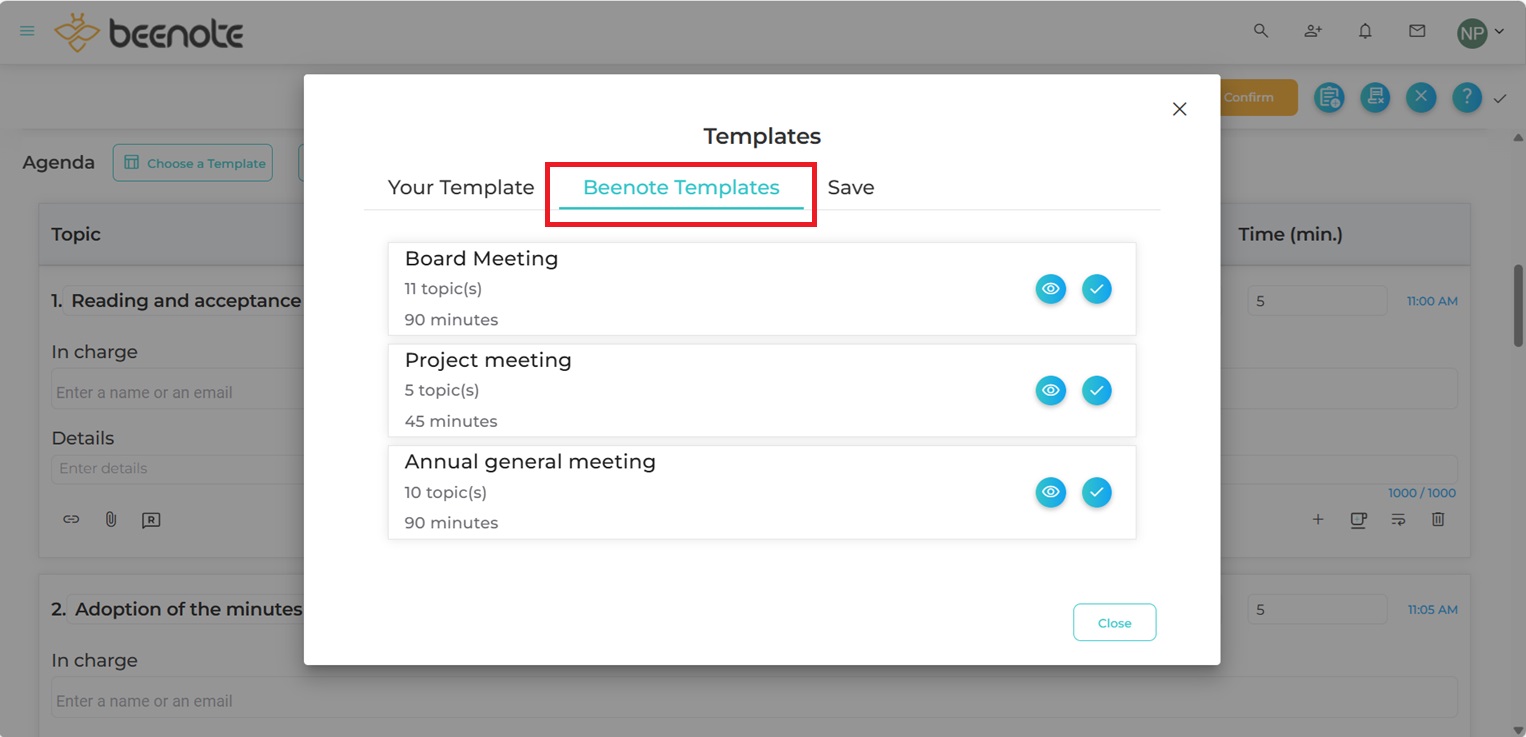The image size is (1526, 737).
Task: Select the Board Meeting template checkmark
Action: click(1097, 289)
